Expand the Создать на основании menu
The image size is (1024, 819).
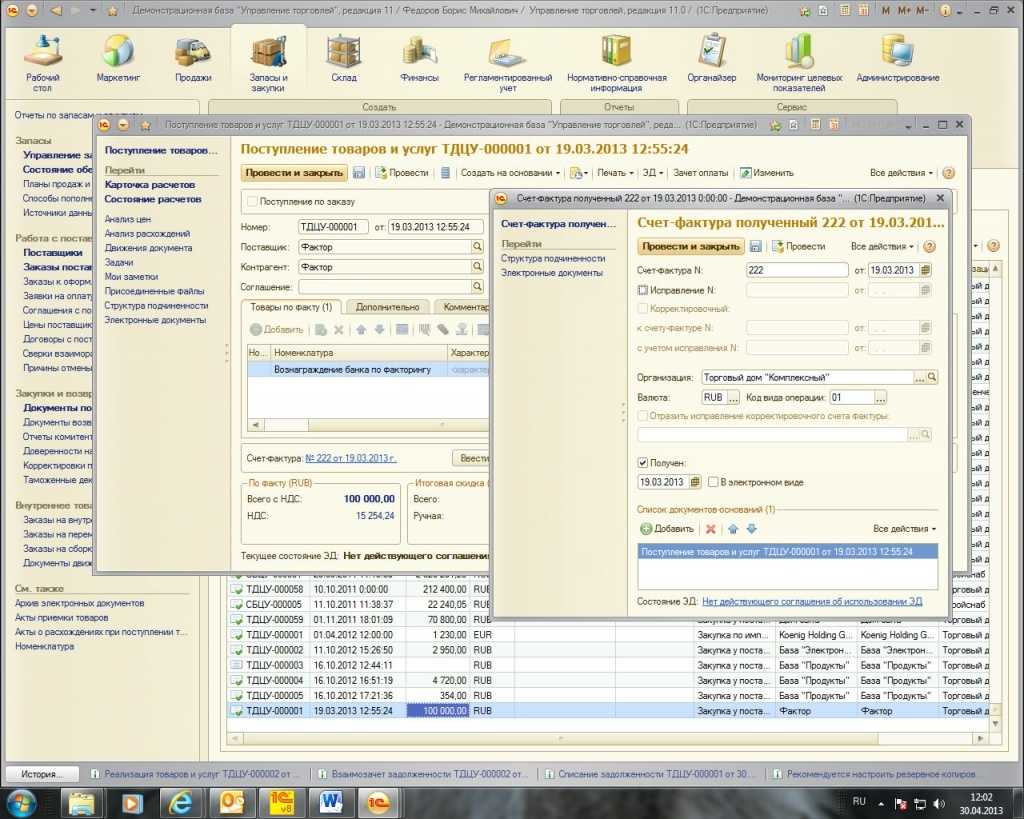coord(510,173)
